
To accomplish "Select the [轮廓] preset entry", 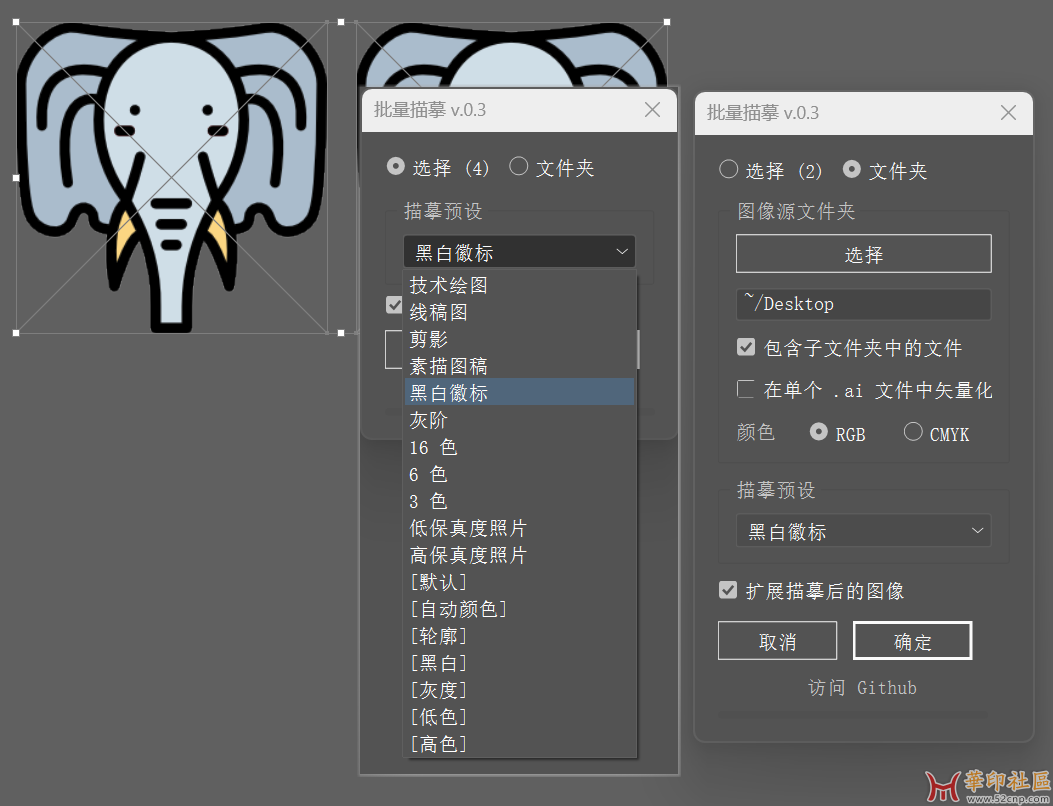I will pos(519,636).
